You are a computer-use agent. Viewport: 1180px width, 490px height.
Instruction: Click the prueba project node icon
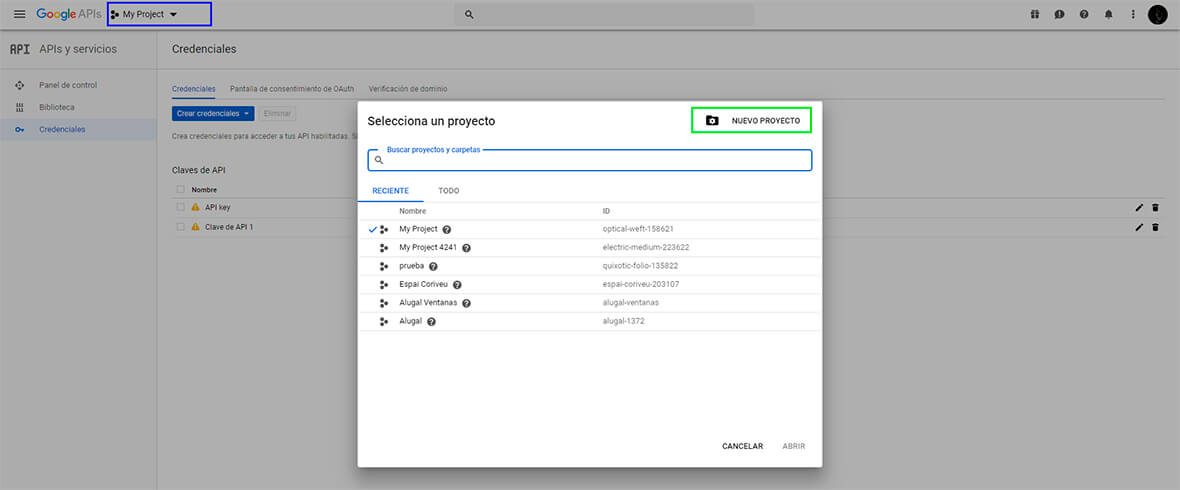click(384, 266)
